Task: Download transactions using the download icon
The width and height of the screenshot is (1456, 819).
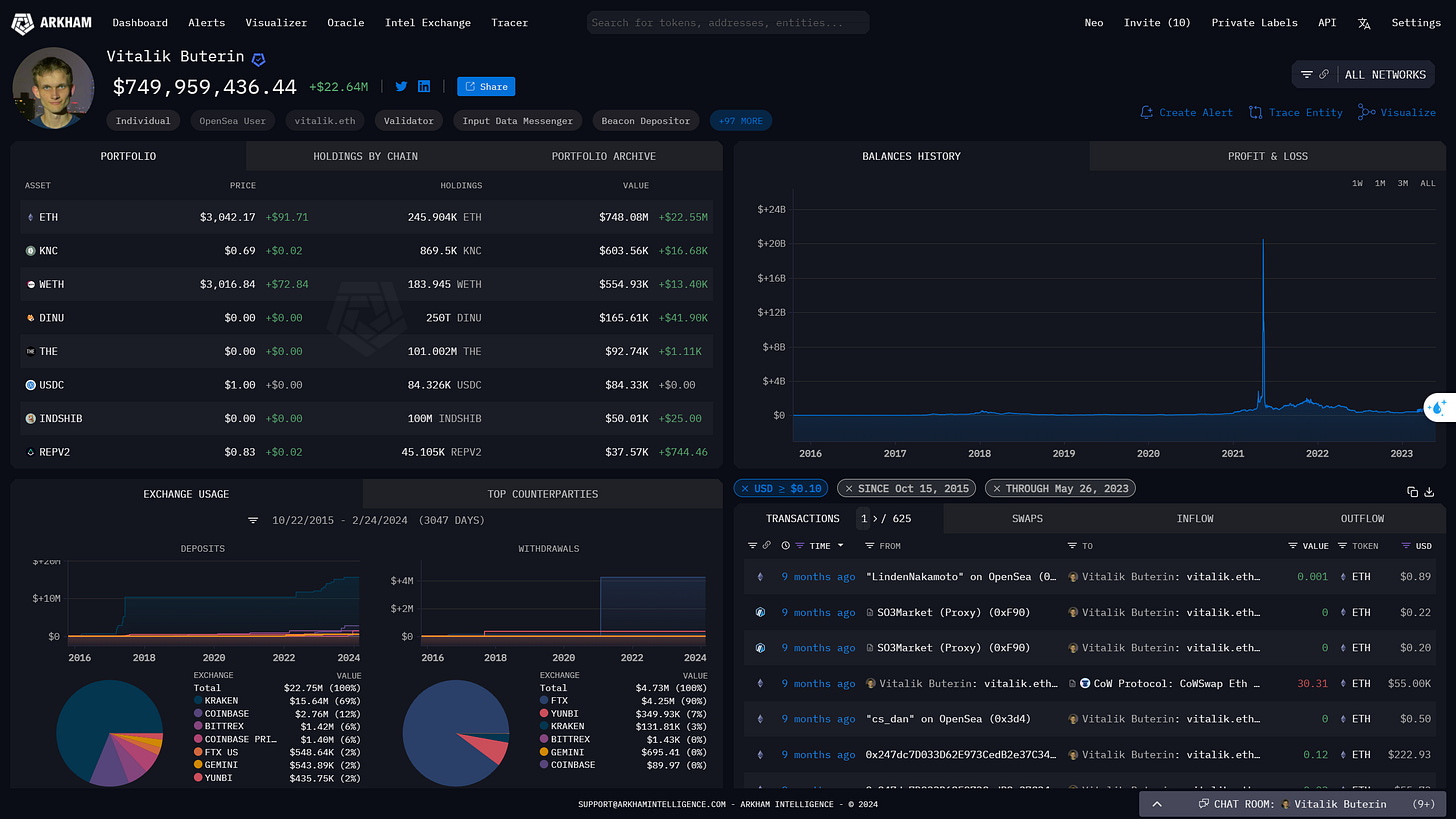Action: tap(1429, 491)
